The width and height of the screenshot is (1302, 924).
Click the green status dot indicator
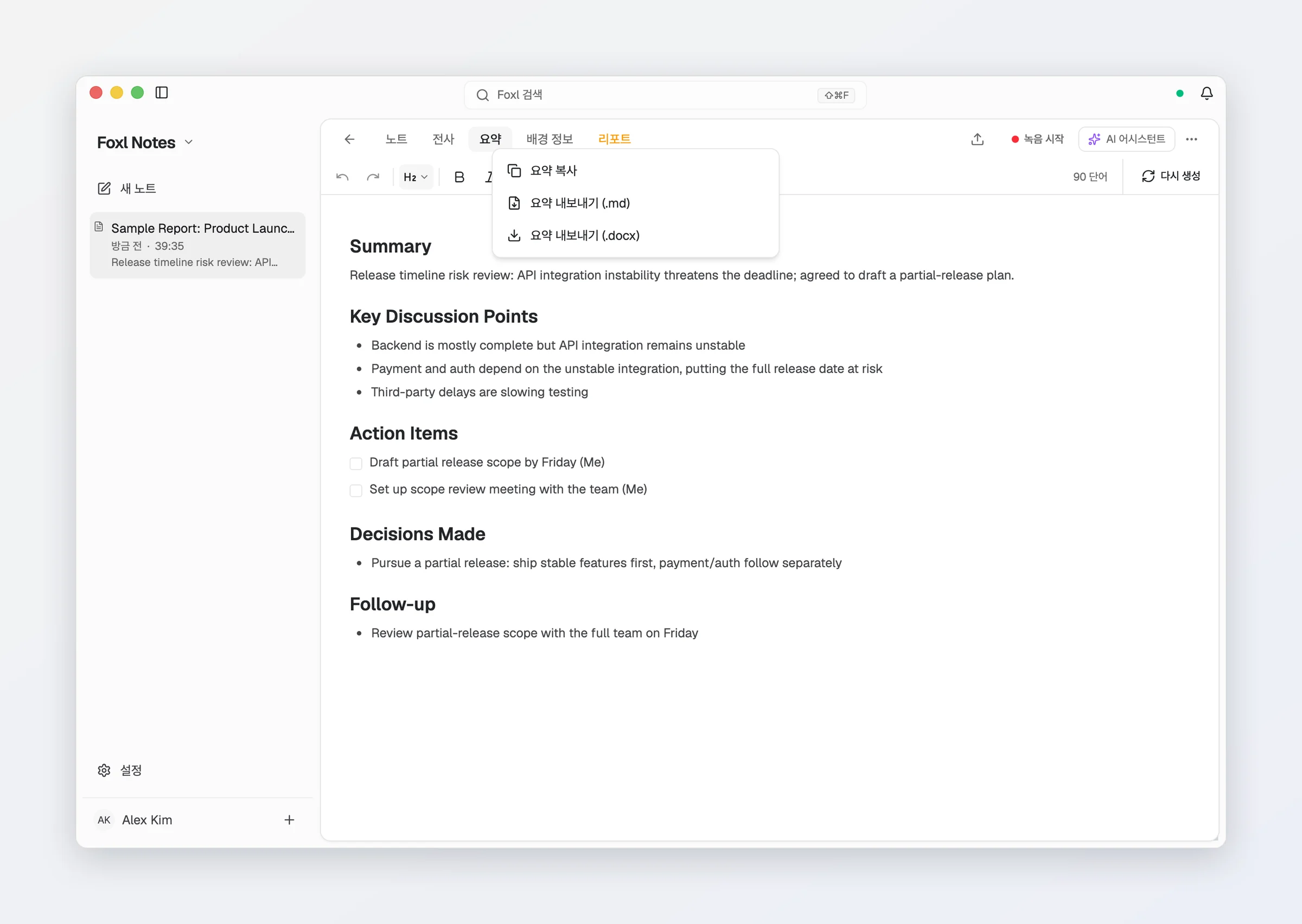(1179, 93)
